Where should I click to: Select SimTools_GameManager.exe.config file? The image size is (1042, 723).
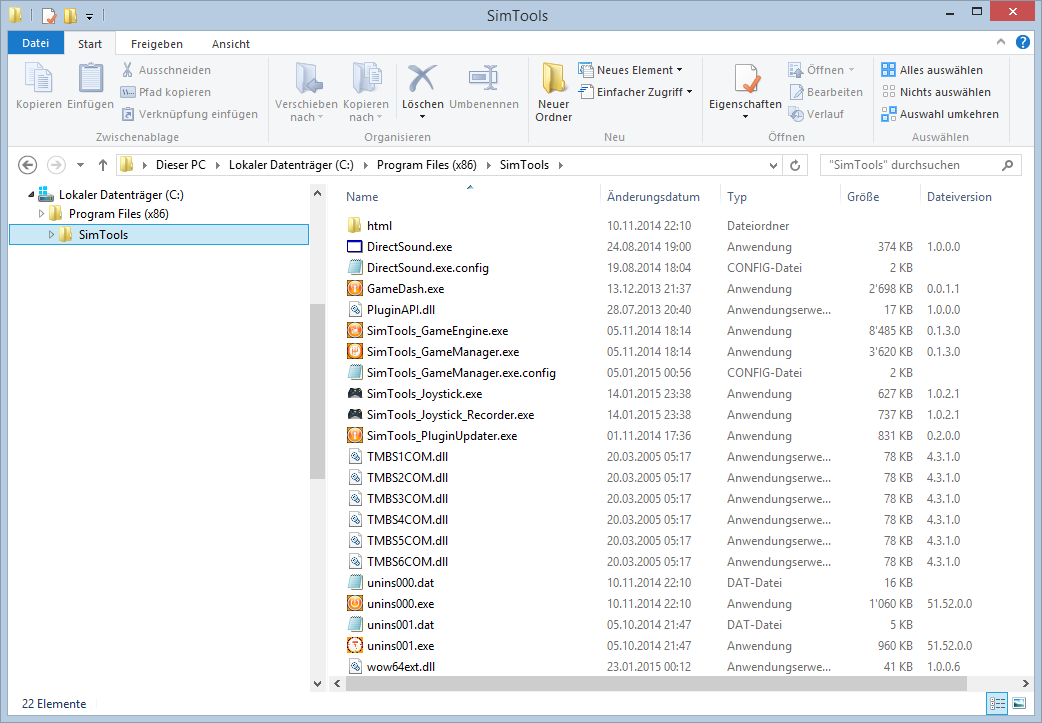click(x=461, y=373)
